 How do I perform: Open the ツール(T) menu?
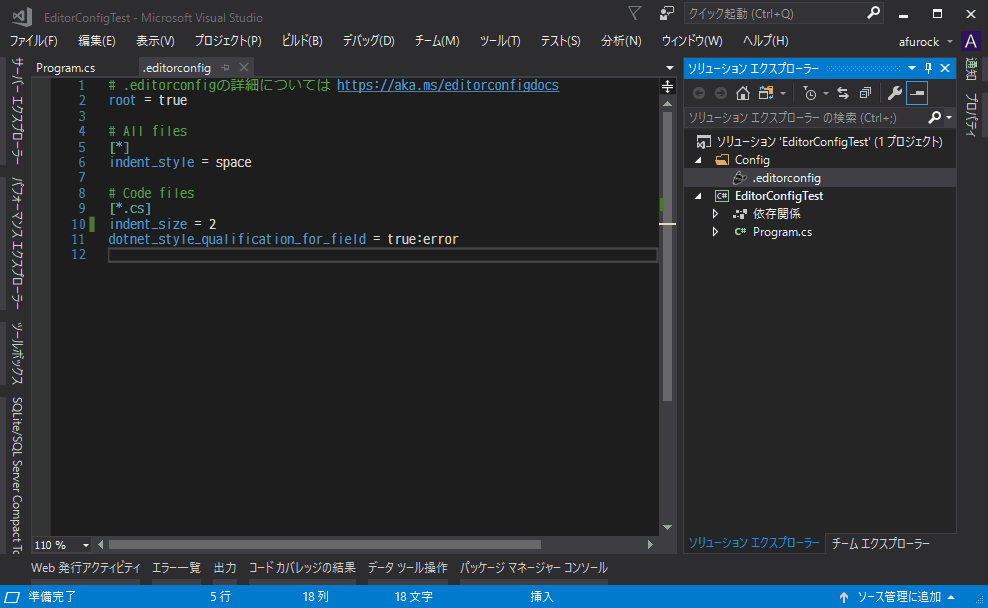pos(500,41)
